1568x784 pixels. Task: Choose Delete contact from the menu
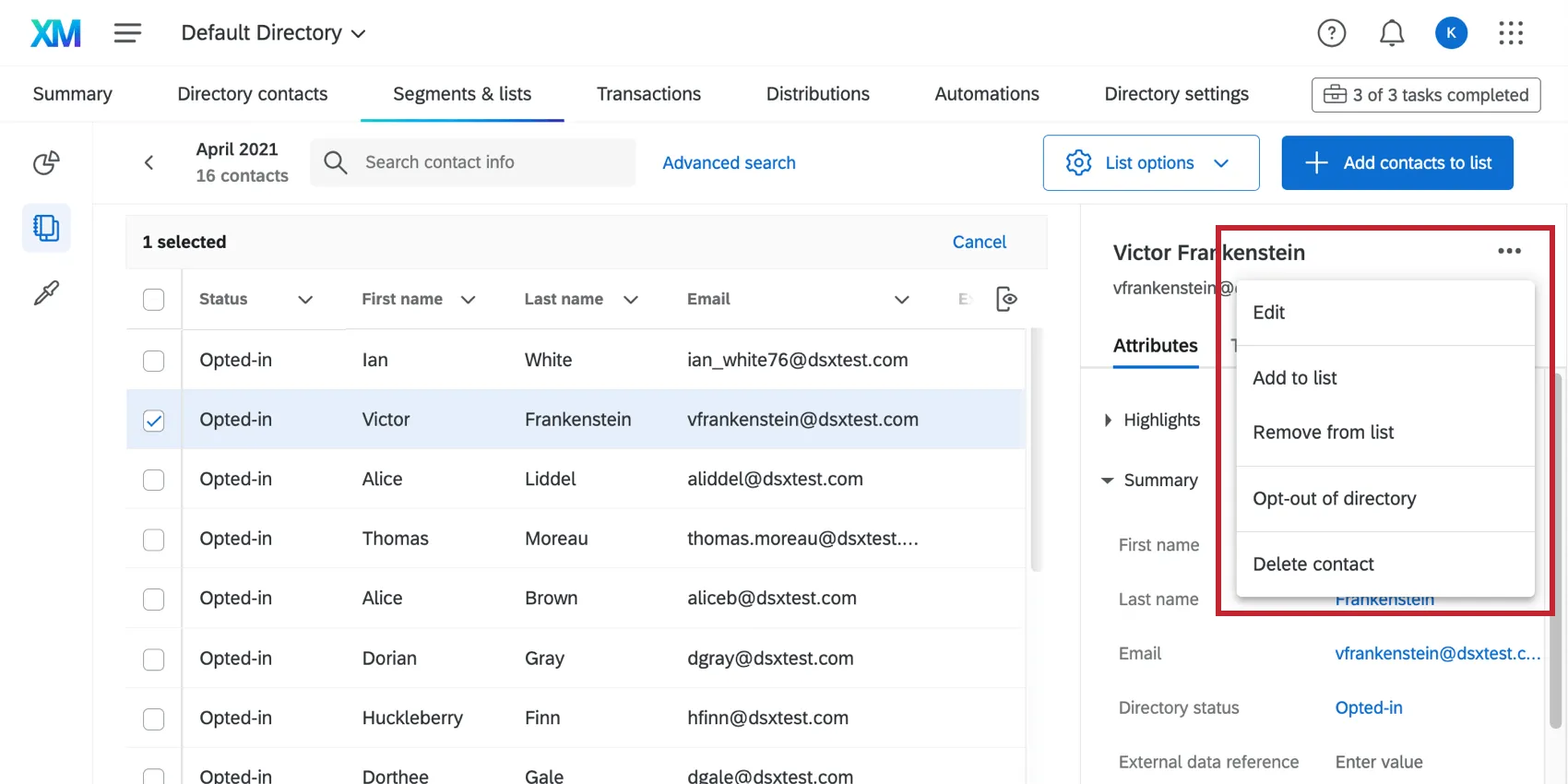pos(1313,564)
